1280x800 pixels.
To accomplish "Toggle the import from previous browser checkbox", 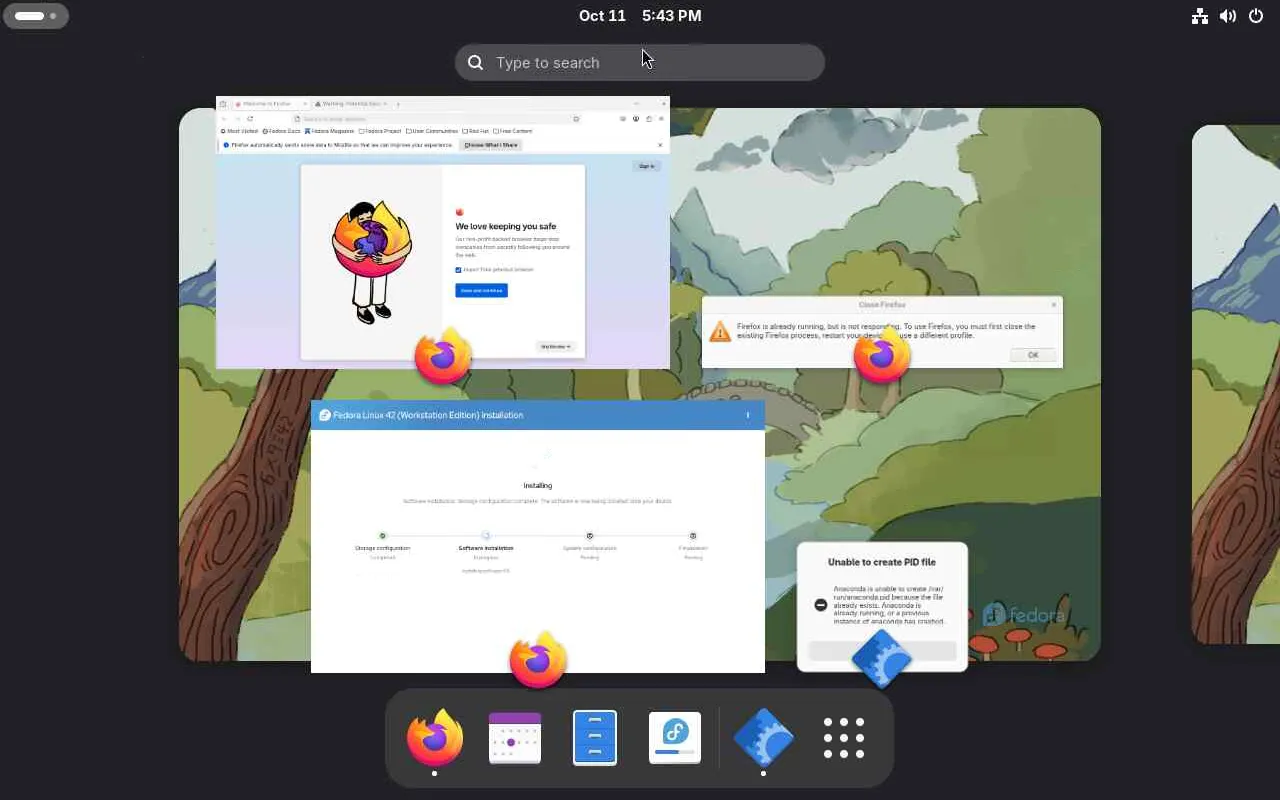I will [x=458, y=270].
